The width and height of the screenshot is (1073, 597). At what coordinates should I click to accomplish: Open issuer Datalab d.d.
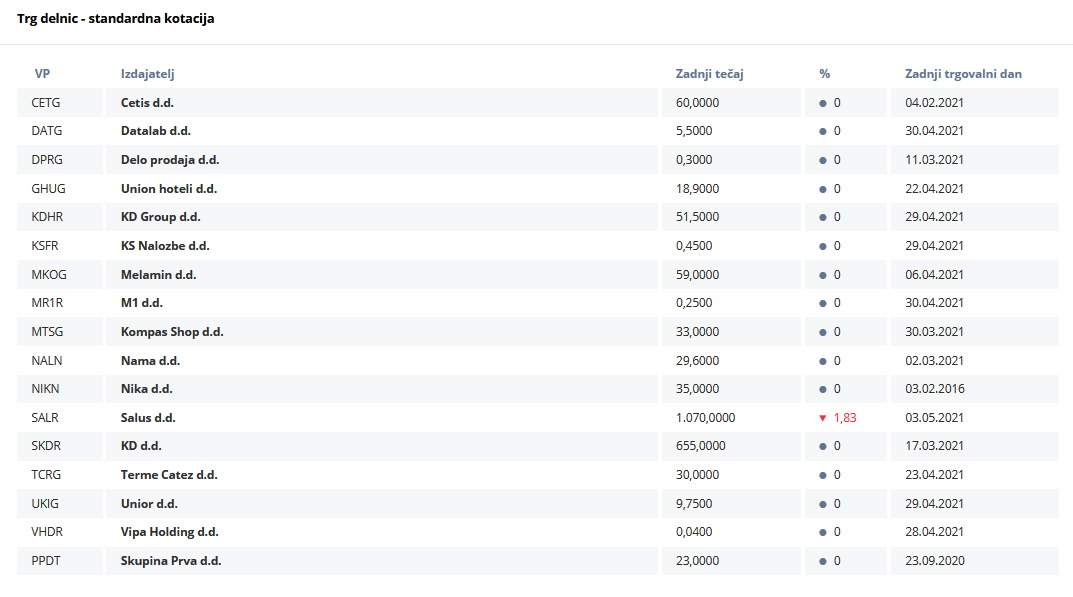tap(156, 131)
